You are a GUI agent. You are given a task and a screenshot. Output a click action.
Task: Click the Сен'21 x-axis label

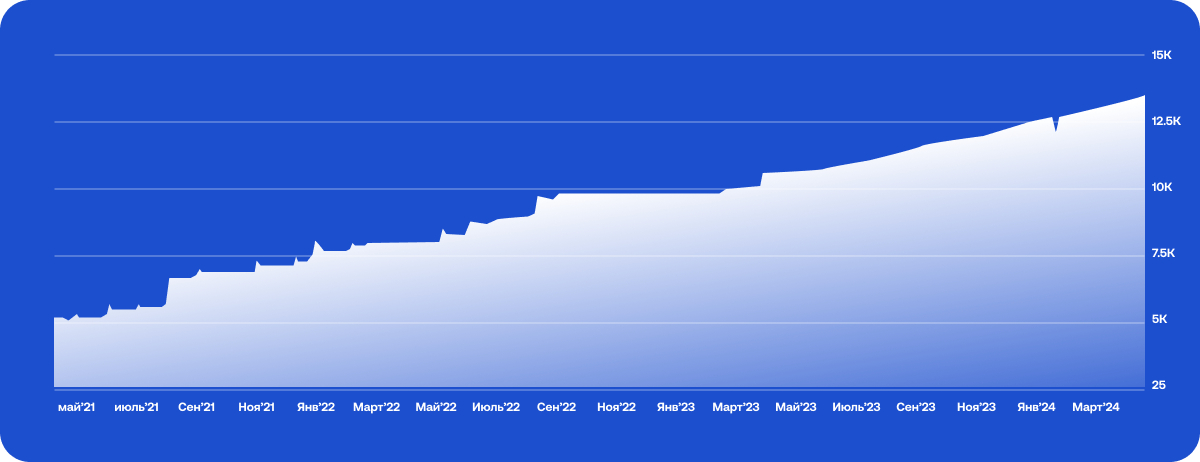[x=197, y=407]
